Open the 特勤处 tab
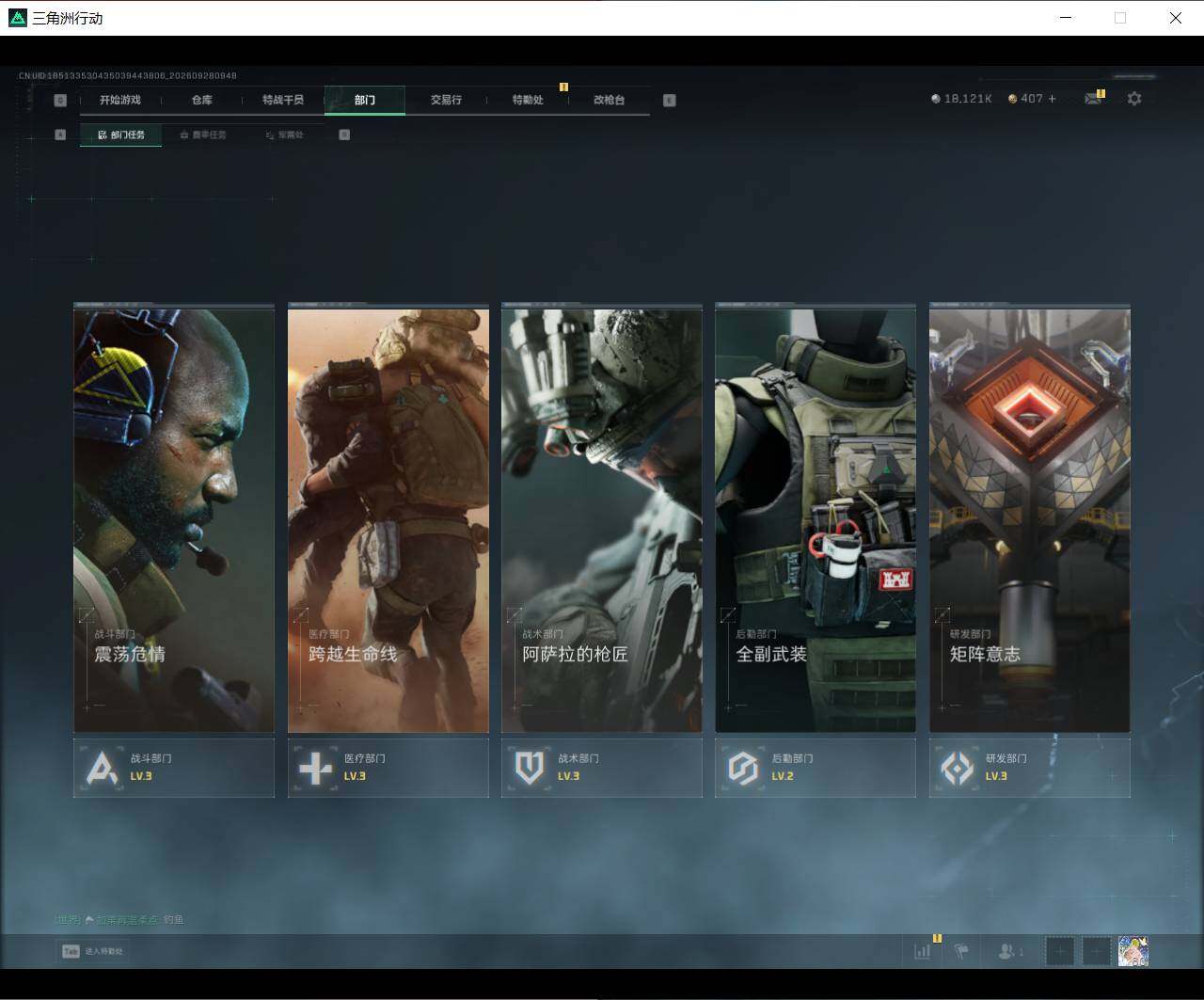The height and width of the screenshot is (1000, 1204). coord(528,100)
